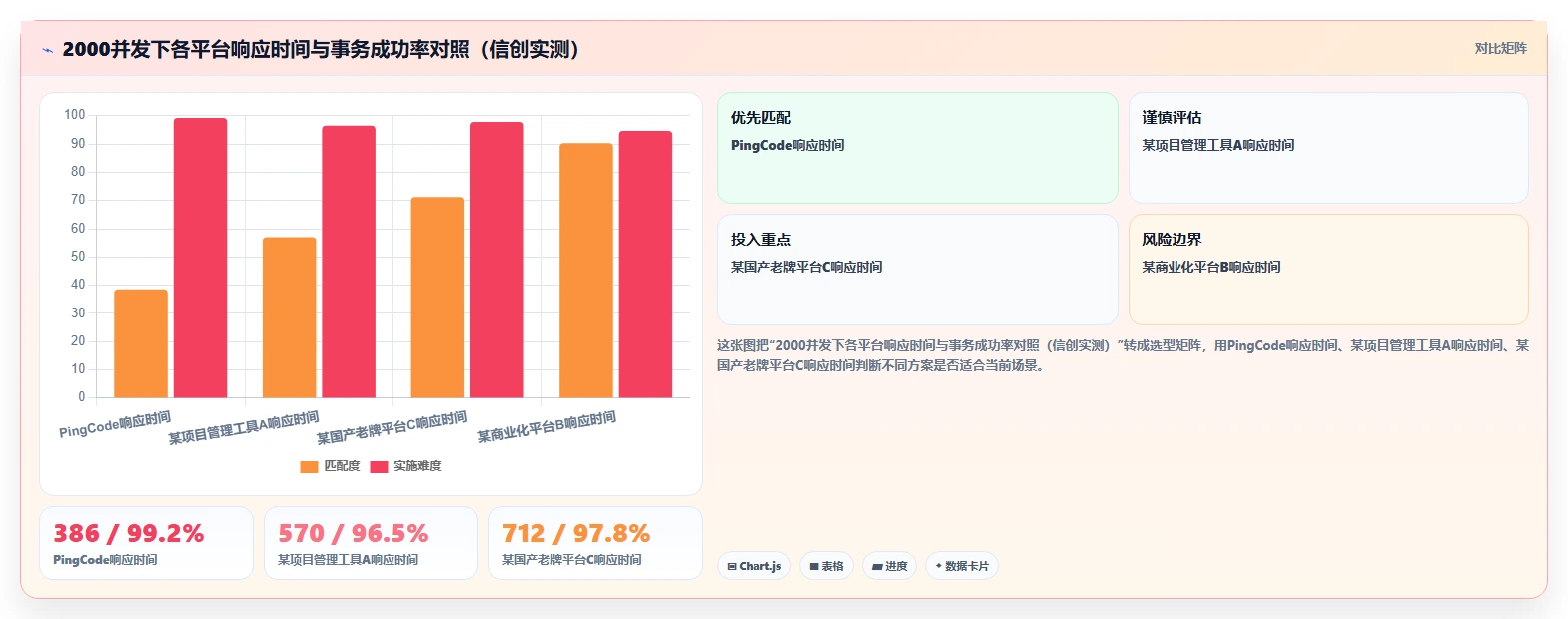
Task: Open the 谨慎评估 matrix card
Action: click(1328, 148)
